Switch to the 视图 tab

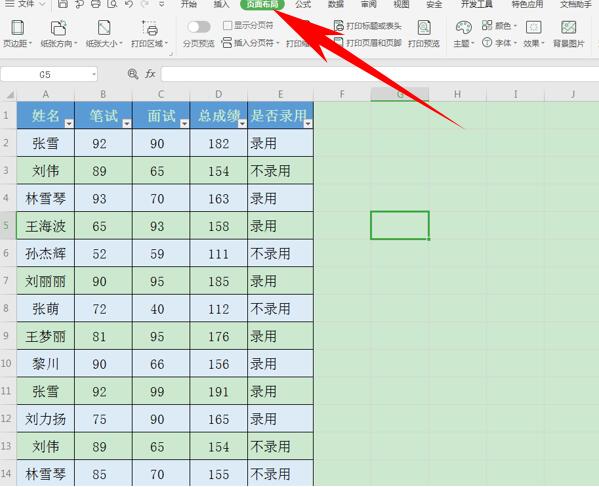click(401, 4)
